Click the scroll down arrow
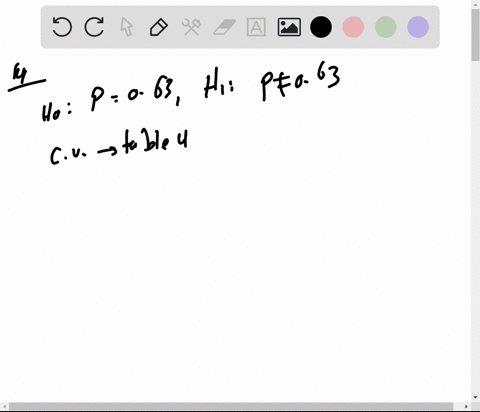This screenshot has width=480, height=412. pos(475,397)
